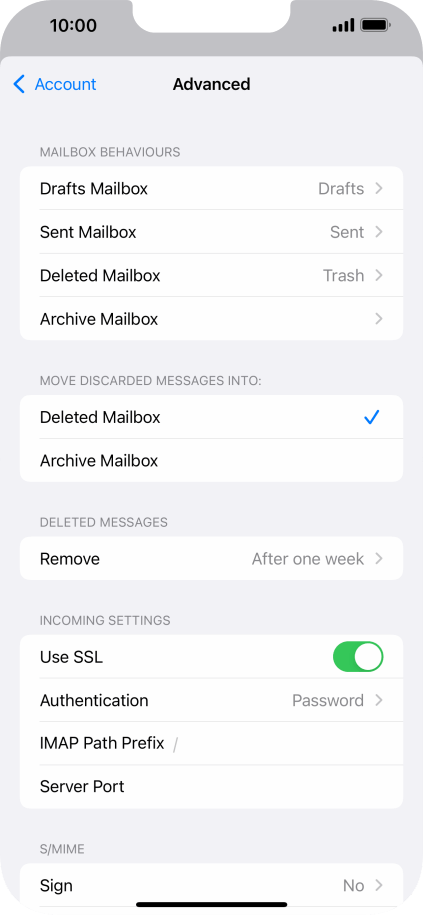Toggle the Use SSL switch off
This screenshot has height=915, width=423.
click(x=358, y=657)
